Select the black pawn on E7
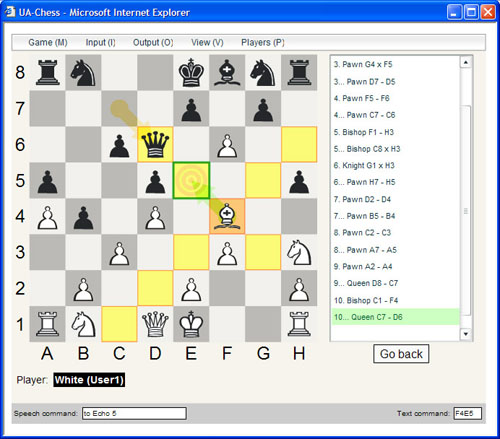The width and height of the screenshot is (500, 439). point(191,109)
